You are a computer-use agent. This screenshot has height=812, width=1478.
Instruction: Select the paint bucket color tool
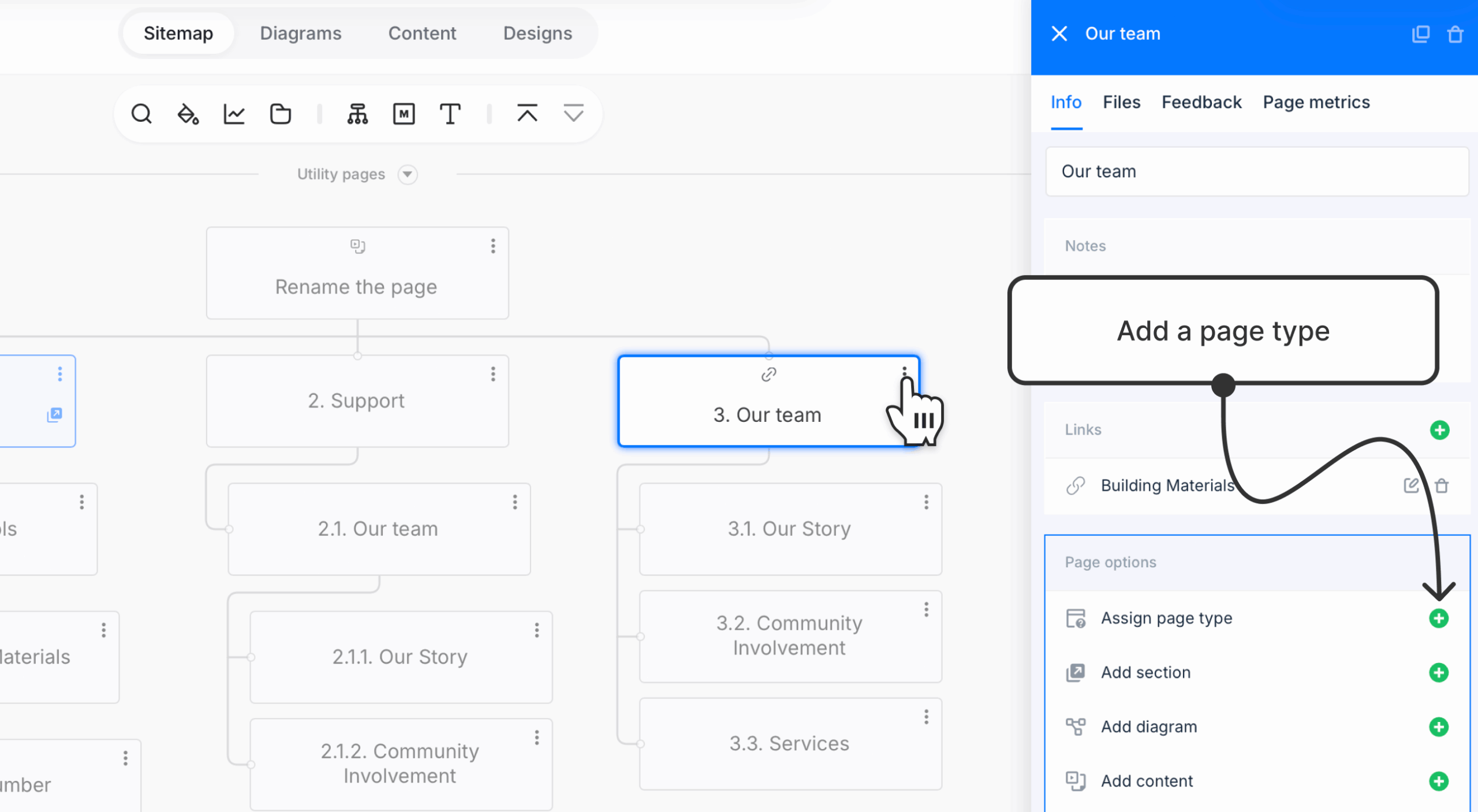[188, 114]
